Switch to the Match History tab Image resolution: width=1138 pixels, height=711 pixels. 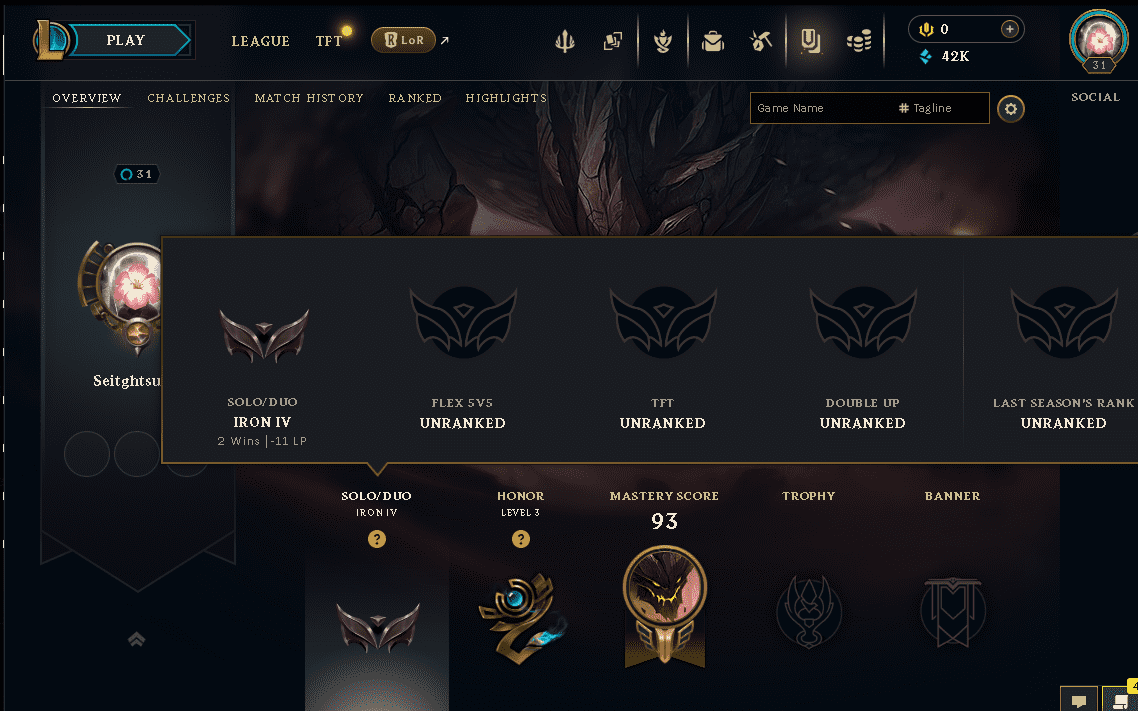coord(308,98)
